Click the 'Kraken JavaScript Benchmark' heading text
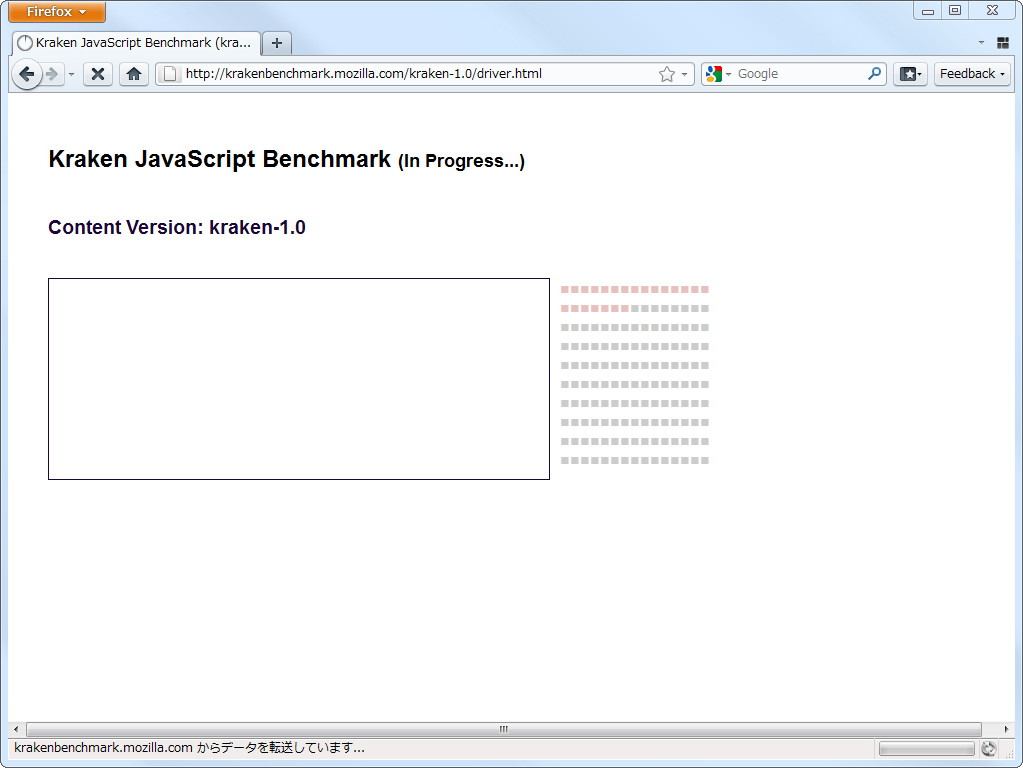This screenshot has height=768, width=1023. click(x=219, y=159)
